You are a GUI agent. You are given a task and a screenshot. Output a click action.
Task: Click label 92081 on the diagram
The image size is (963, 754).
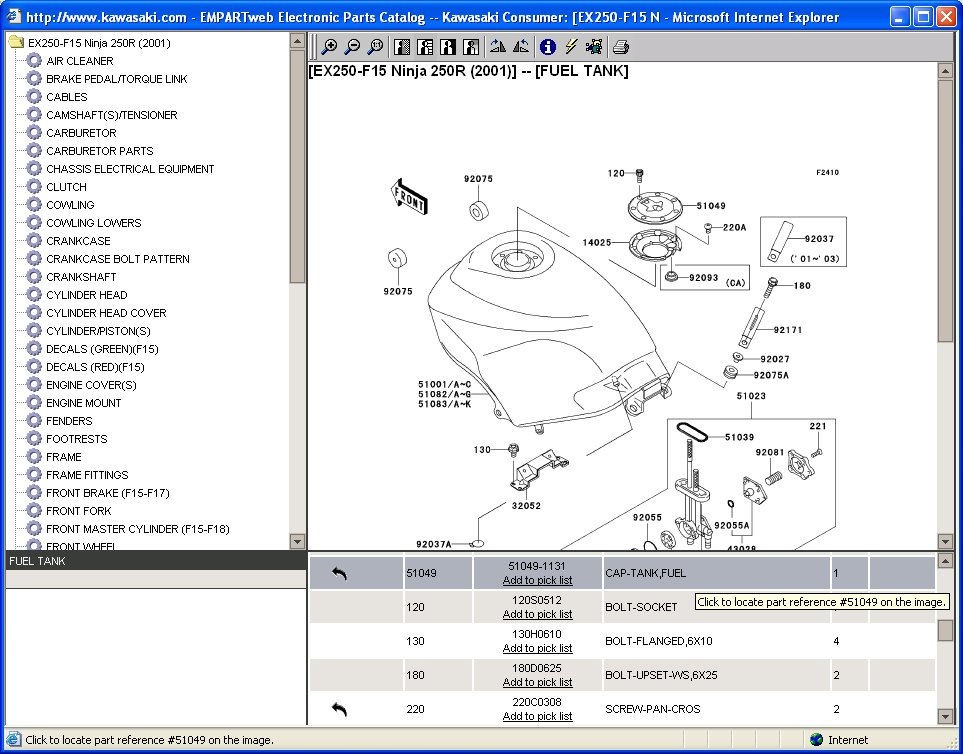[770, 453]
